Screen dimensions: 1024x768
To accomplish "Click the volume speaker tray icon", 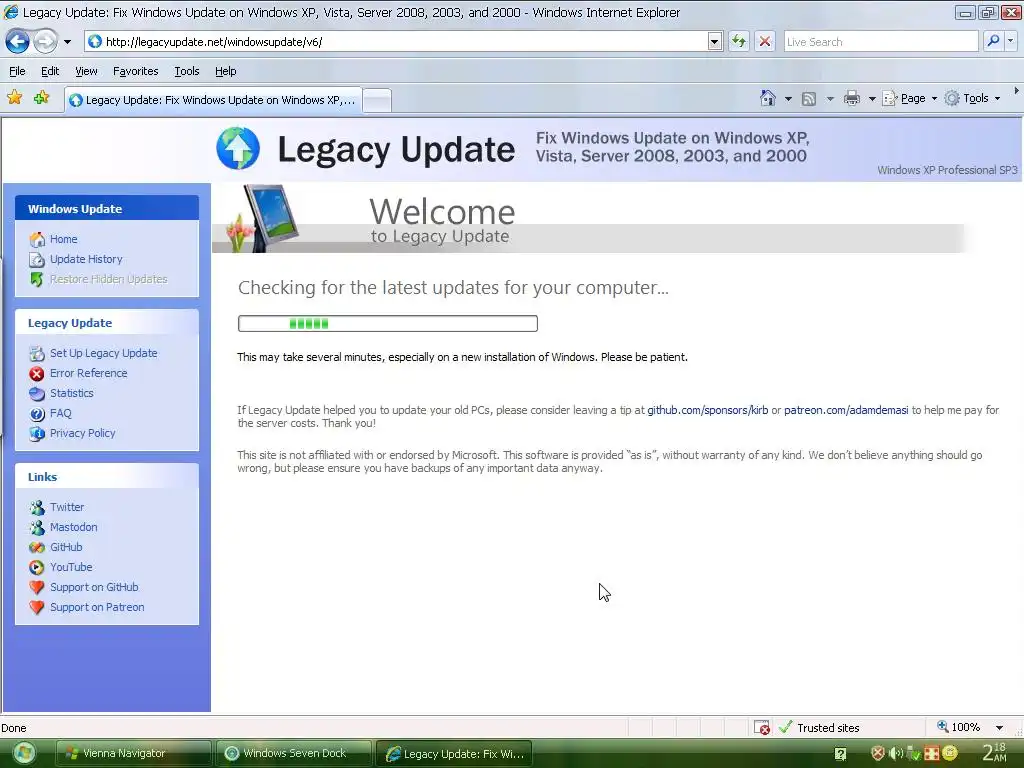I will pos(896,754).
